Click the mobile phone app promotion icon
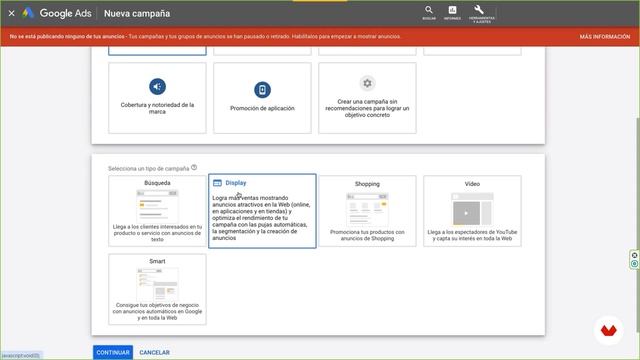This screenshot has height=360, width=640. pyautogui.click(x=262, y=90)
